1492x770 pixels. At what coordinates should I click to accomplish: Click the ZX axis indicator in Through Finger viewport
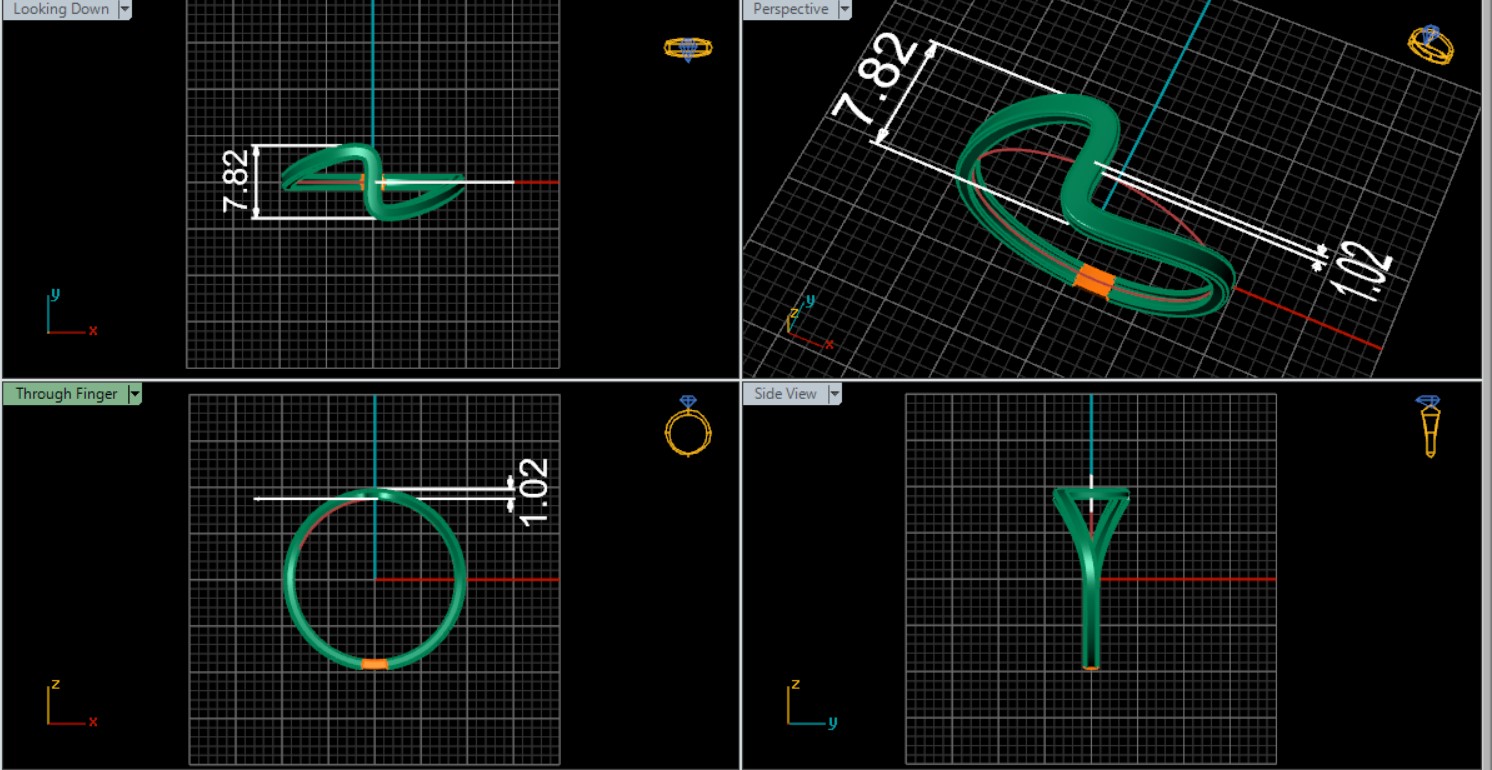tap(67, 705)
